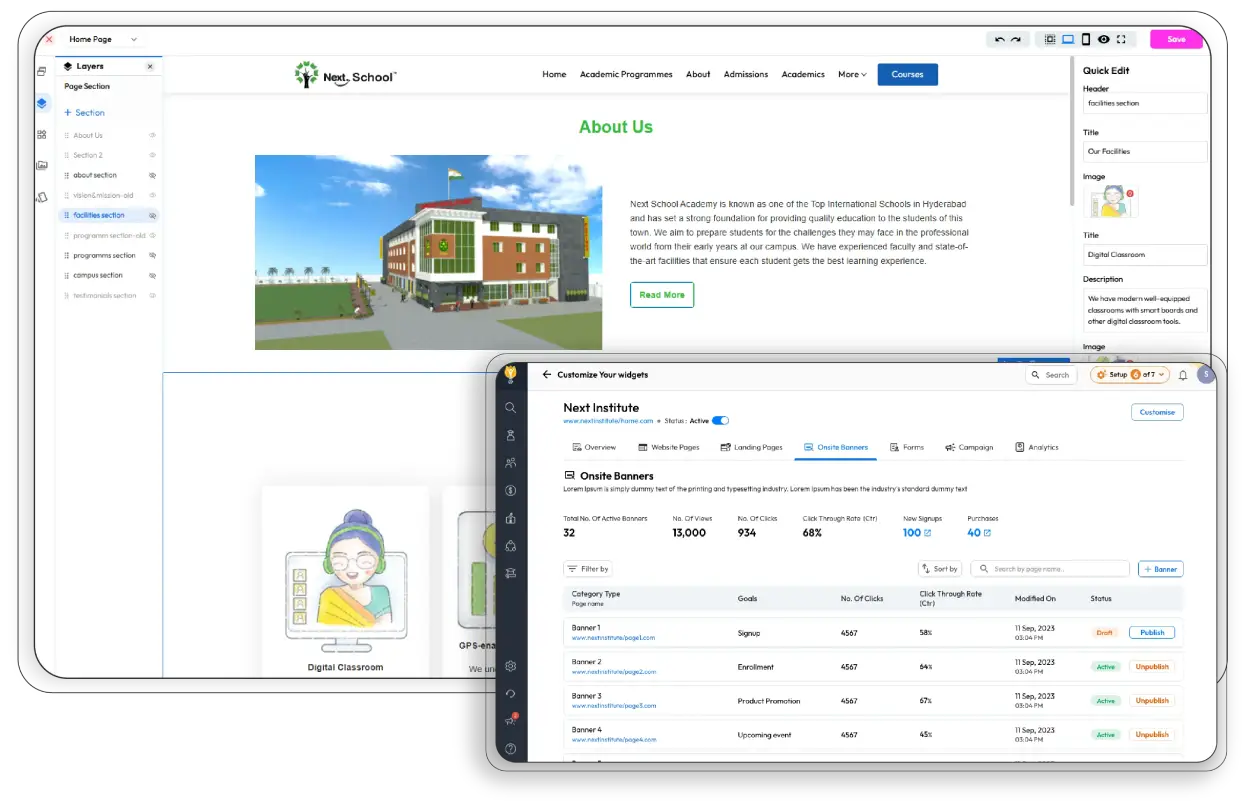Select the programm section-old layer
This screenshot has width=1250, height=809.
[x=109, y=235]
